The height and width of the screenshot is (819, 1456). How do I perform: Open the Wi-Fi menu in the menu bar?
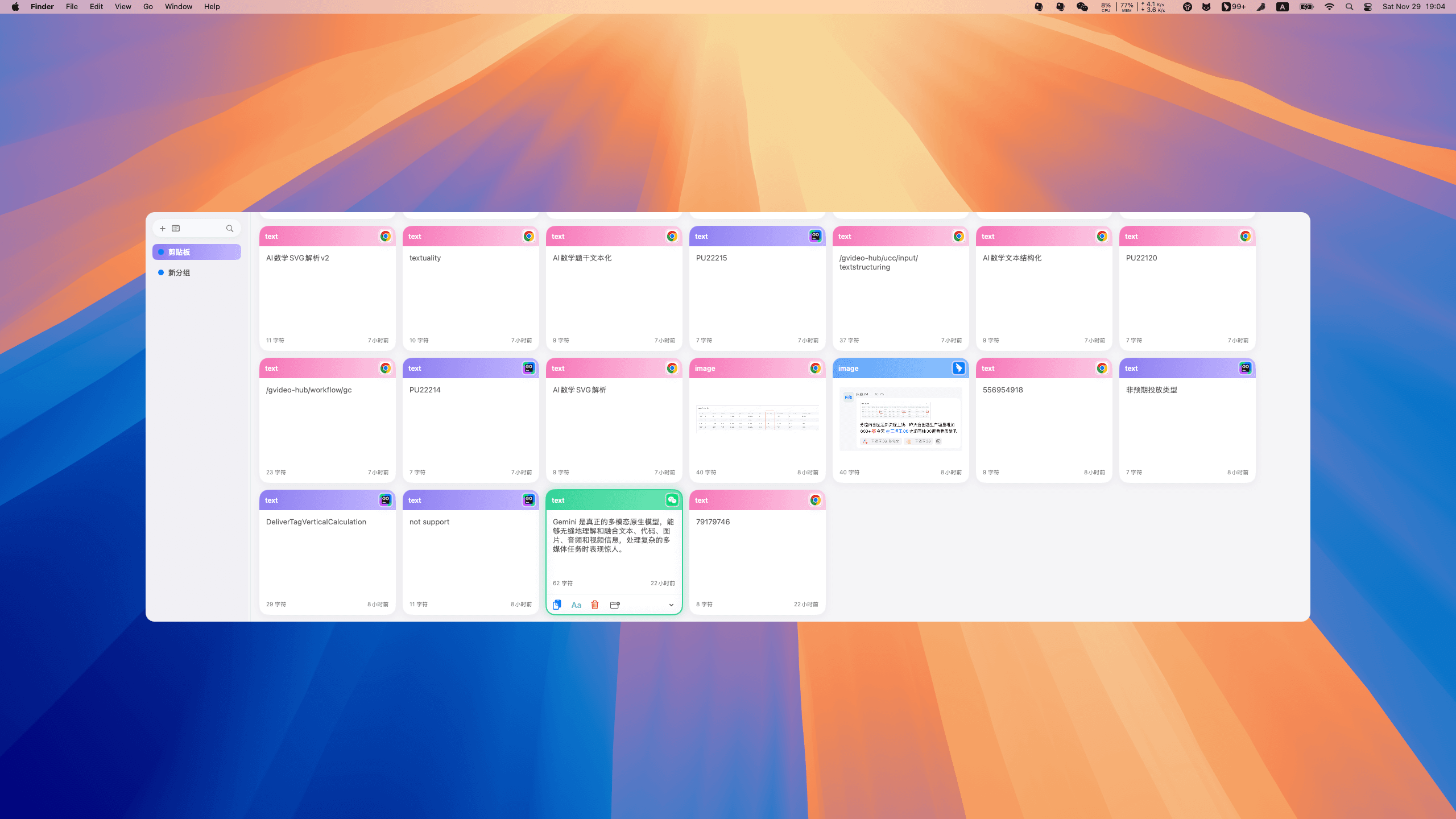tap(1329, 7)
